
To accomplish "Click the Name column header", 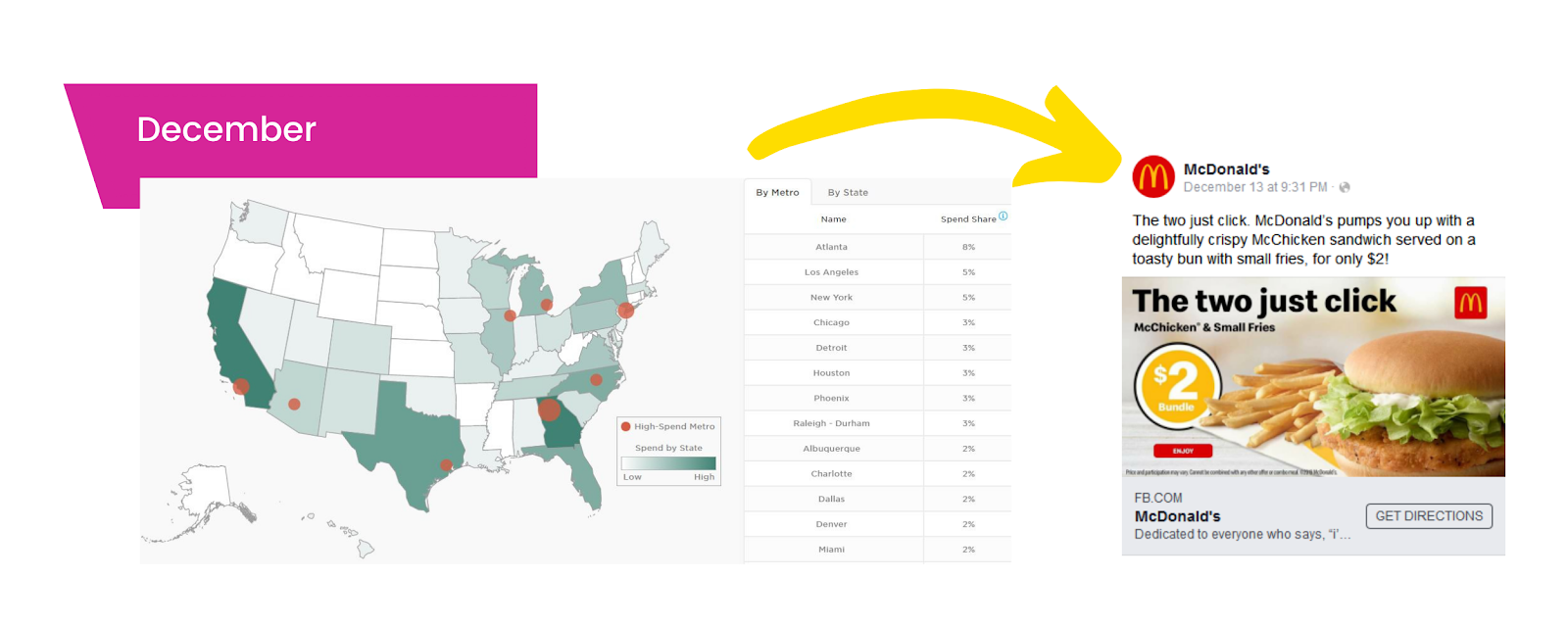I will [x=833, y=219].
